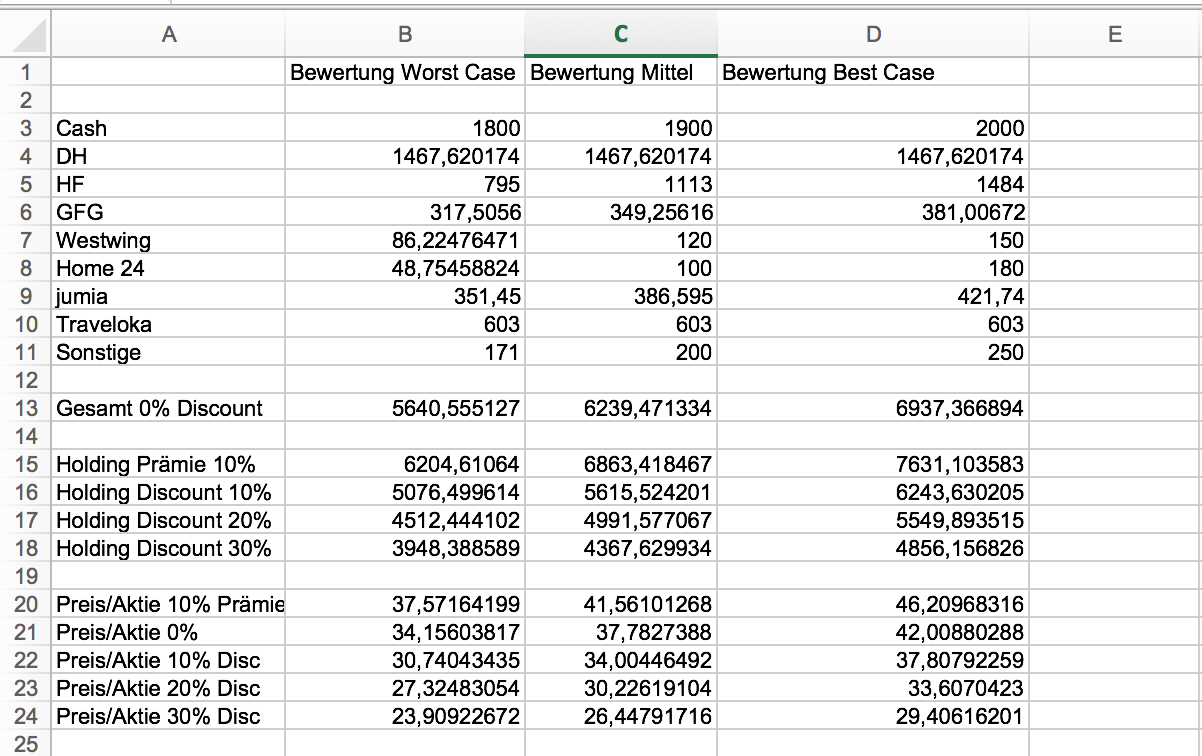
Task: Select the 'Traveloka' label cell
Action: [x=168, y=324]
